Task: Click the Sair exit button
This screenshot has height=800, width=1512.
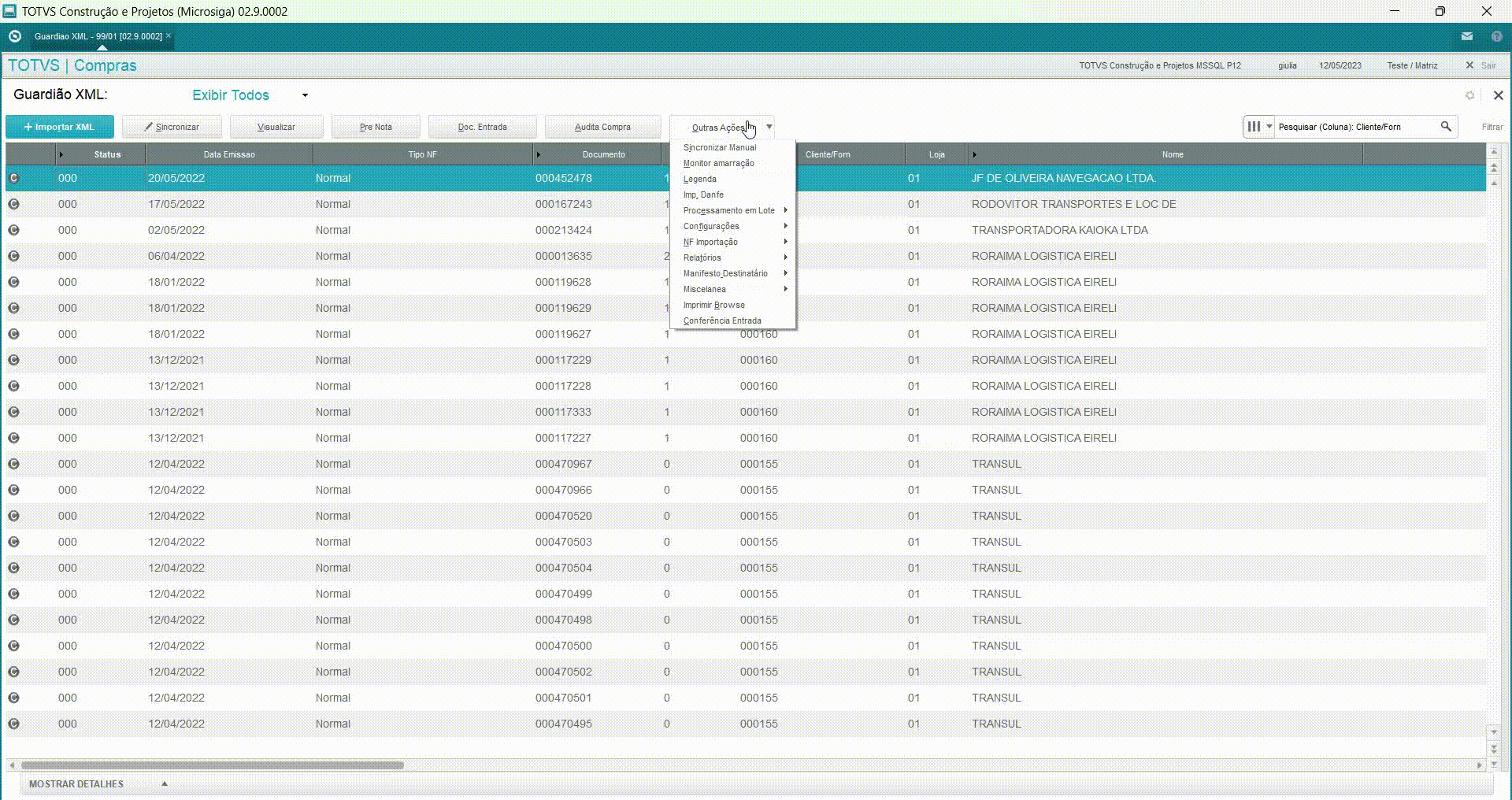Action: tap(1480, 65)
